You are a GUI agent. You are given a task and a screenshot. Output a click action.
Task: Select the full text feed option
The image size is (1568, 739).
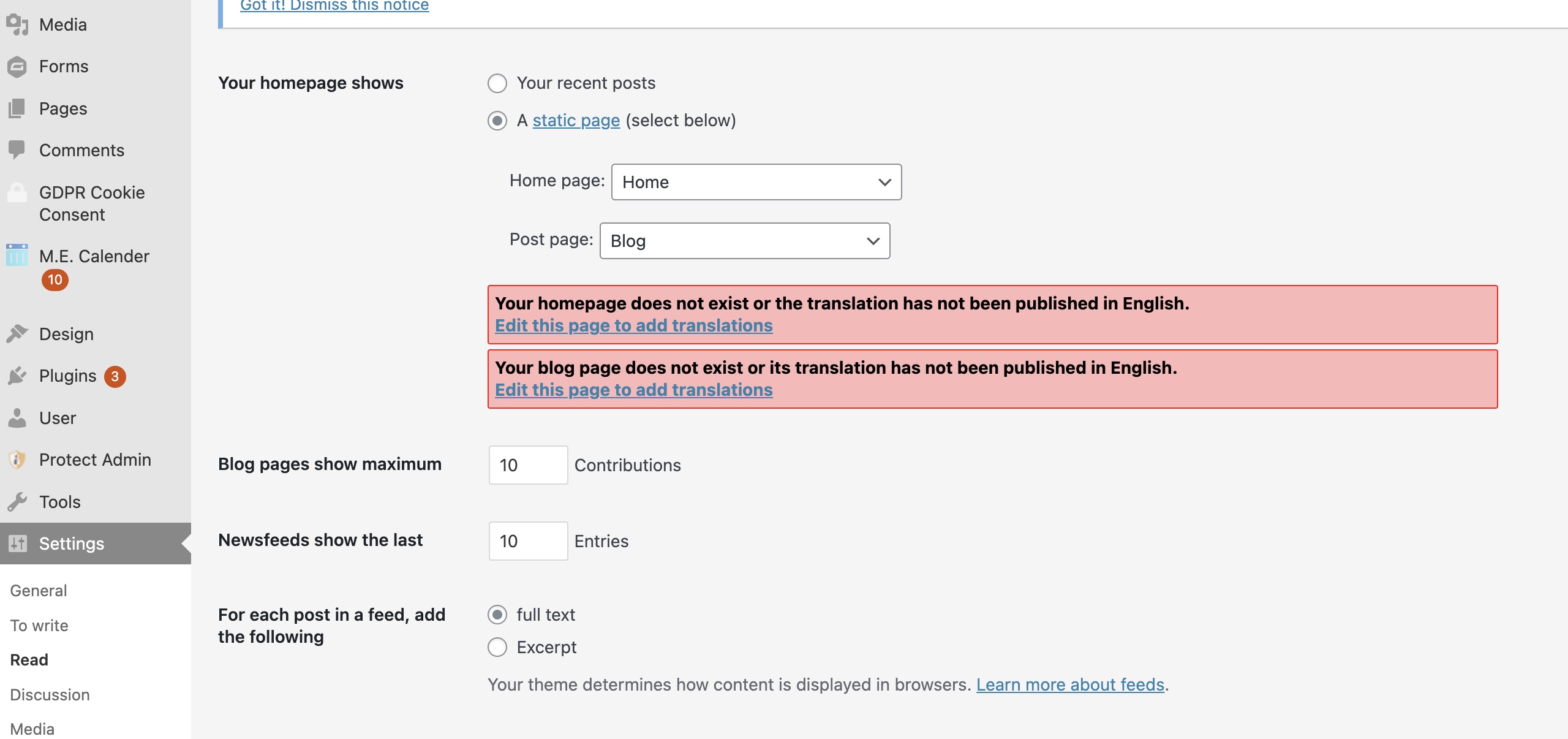pos(497,615)
